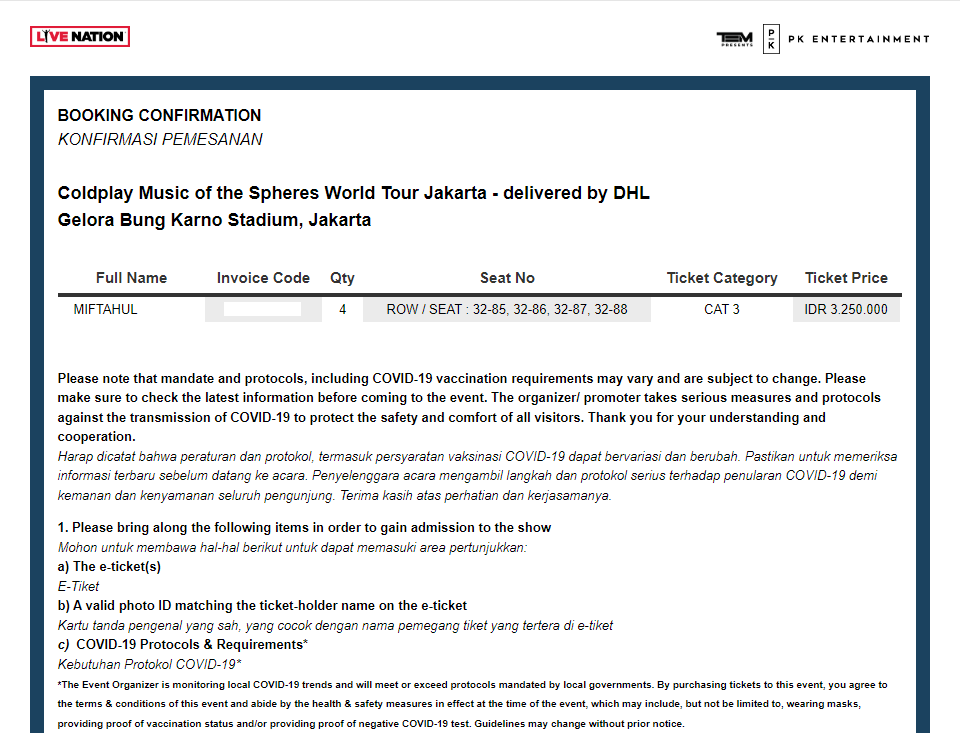The width and height of the screenshot is (960, 733).
Task: Select the name cell MIFTAHUL
Action: [x=105, y=309]
